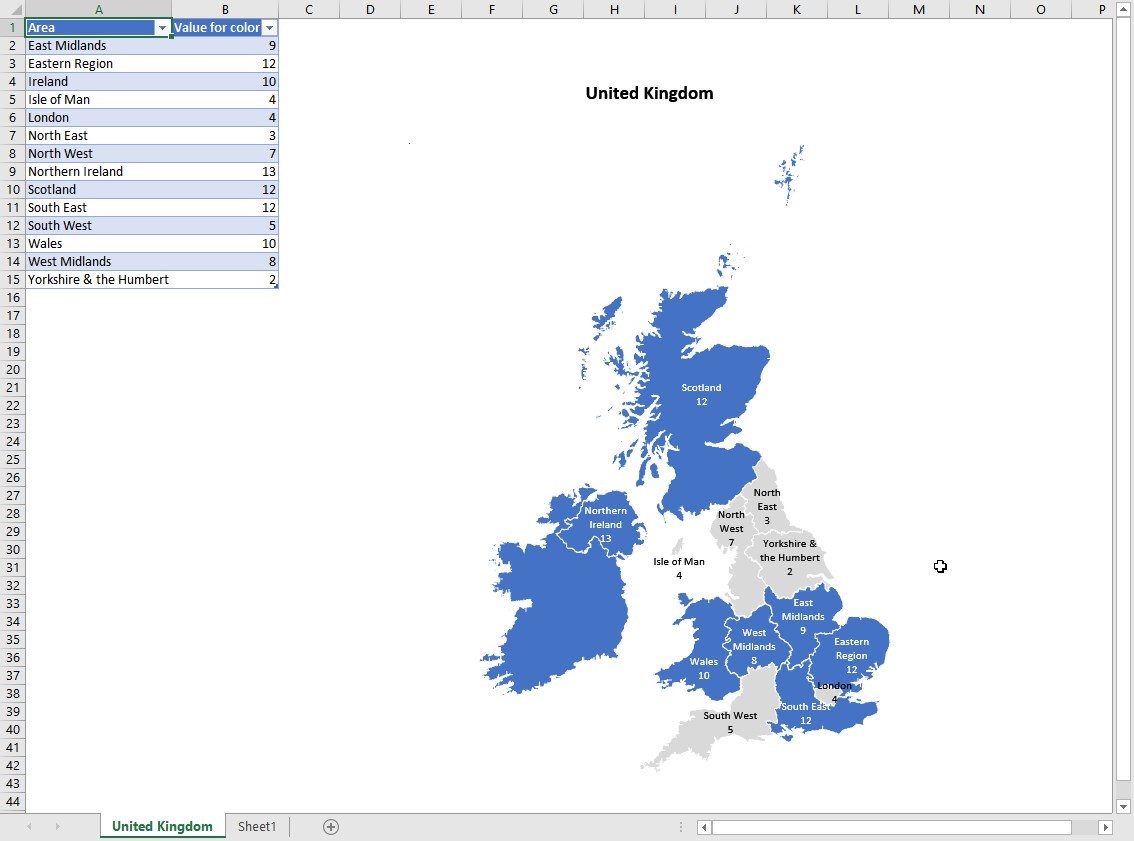Switch to the Sheet1 tab
The width and height of the screenshot is (1134, 841).
257,827
